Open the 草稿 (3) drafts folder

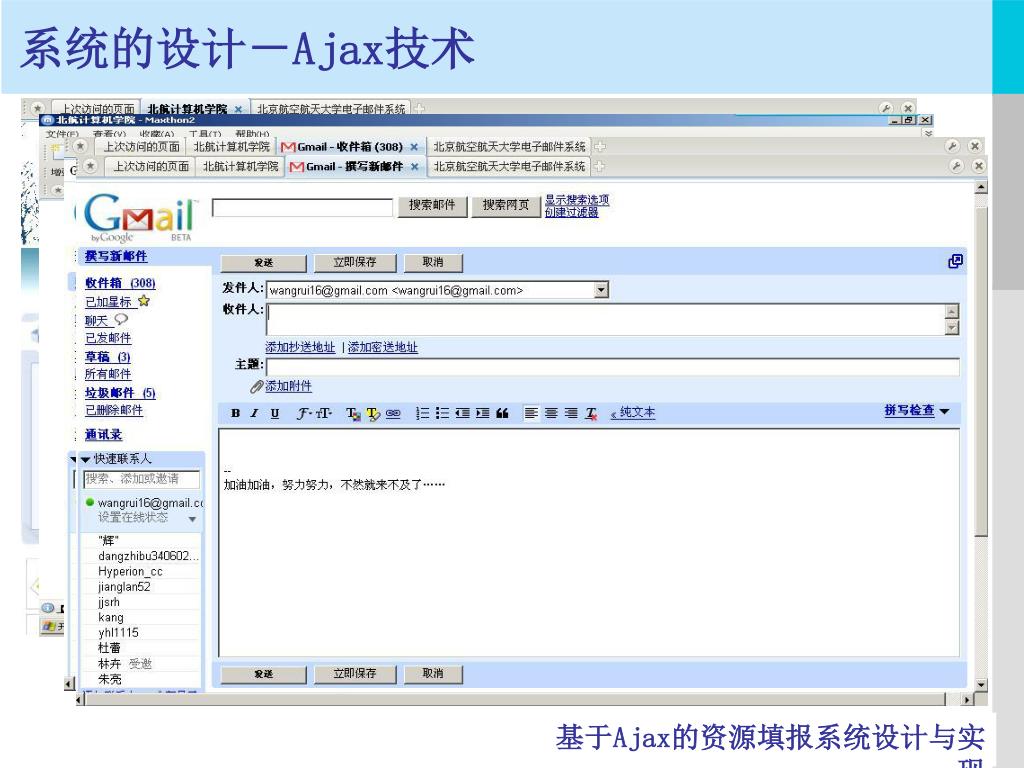[108, 357]
